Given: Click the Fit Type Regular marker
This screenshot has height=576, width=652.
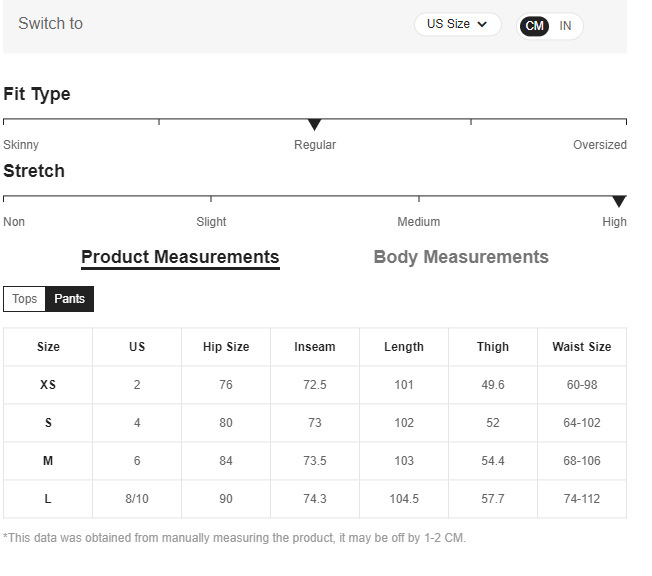Looking at the screenshot, I should 315,125.
